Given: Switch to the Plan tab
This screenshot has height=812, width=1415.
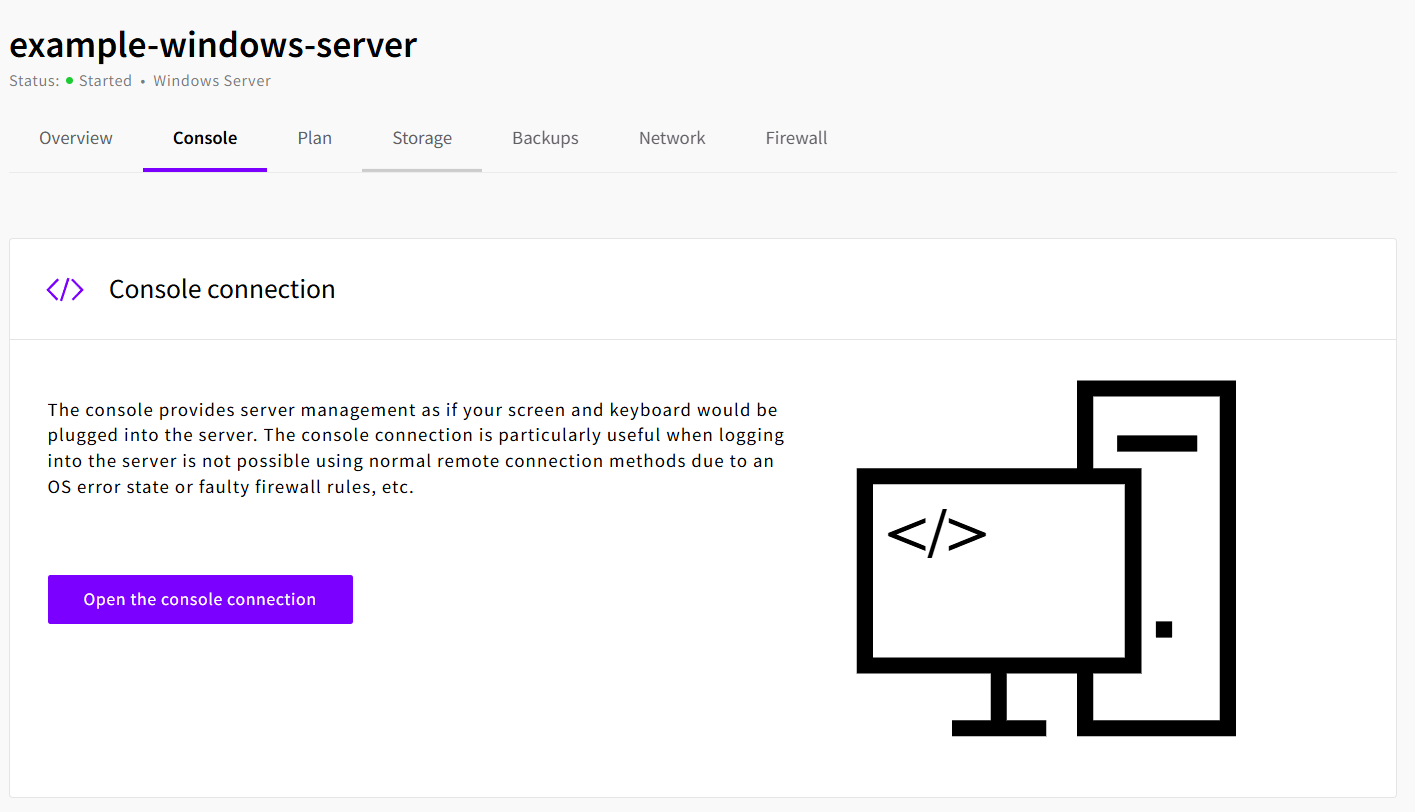Looking at the screenshot, I should pyautogui.click(x=314, y=138).
